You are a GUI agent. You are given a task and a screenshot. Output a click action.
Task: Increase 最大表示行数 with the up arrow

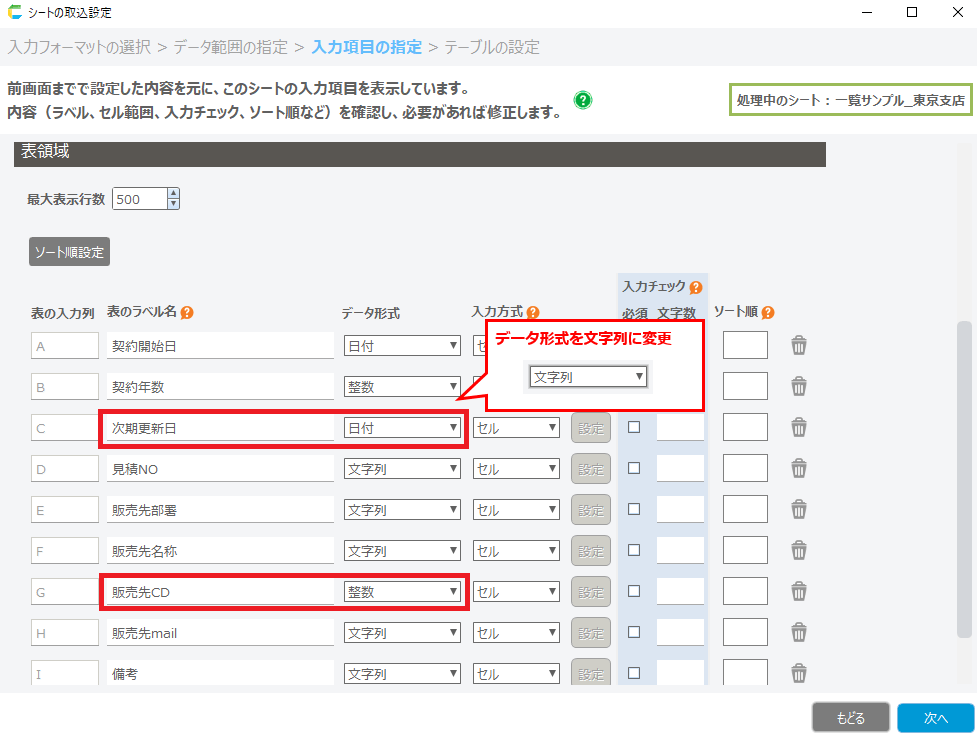[x=174, y=194]
